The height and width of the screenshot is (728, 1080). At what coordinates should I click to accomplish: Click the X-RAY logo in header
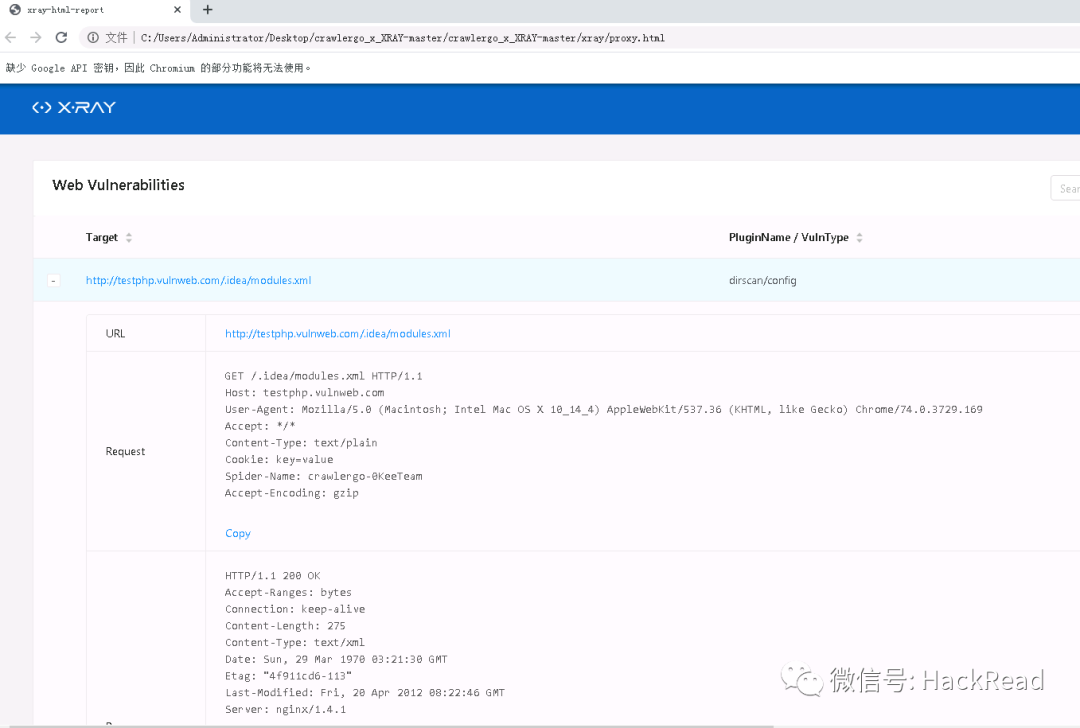[74, 107]
